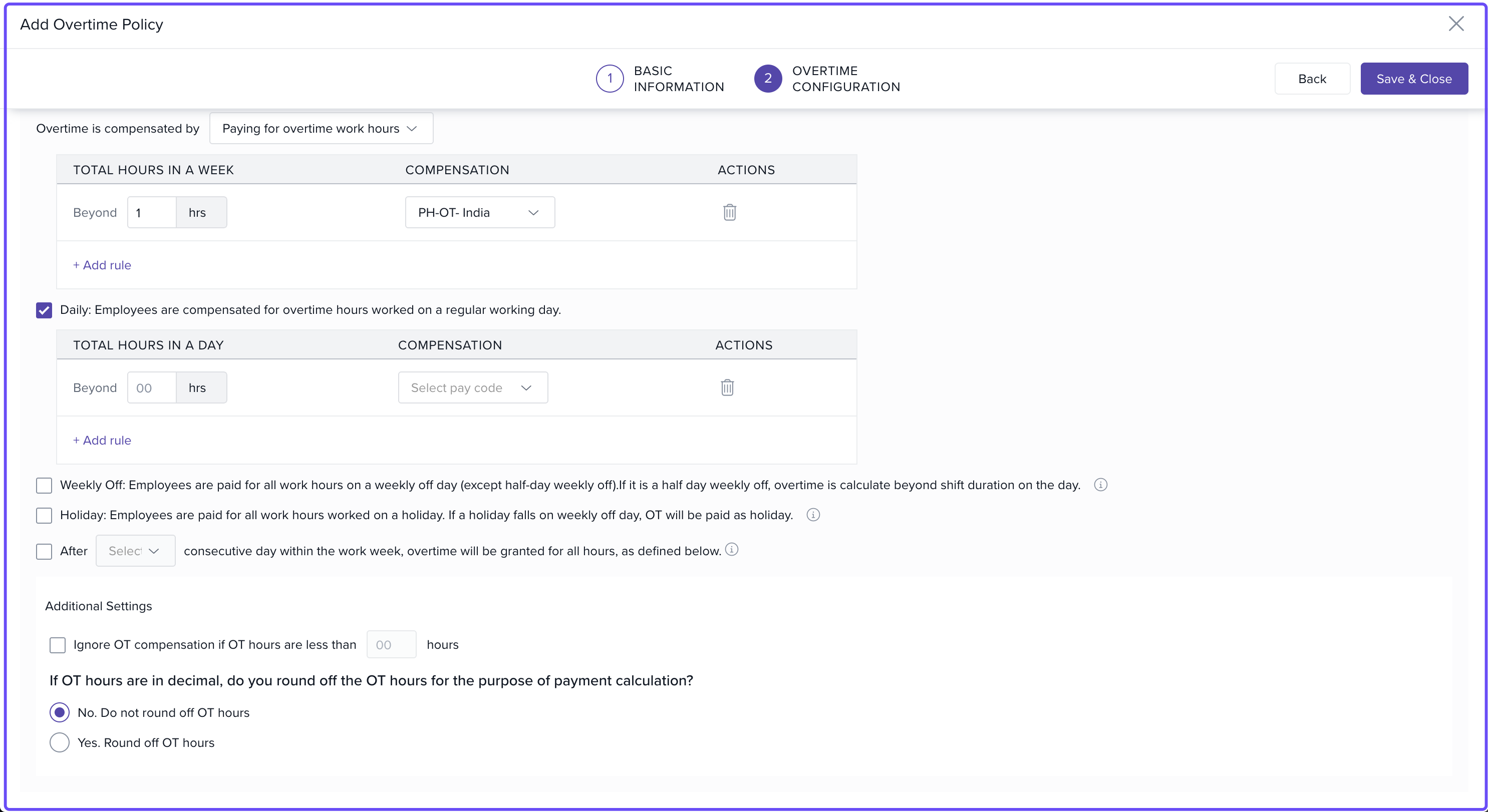Switch to Basic Information step

pos(678,79)
